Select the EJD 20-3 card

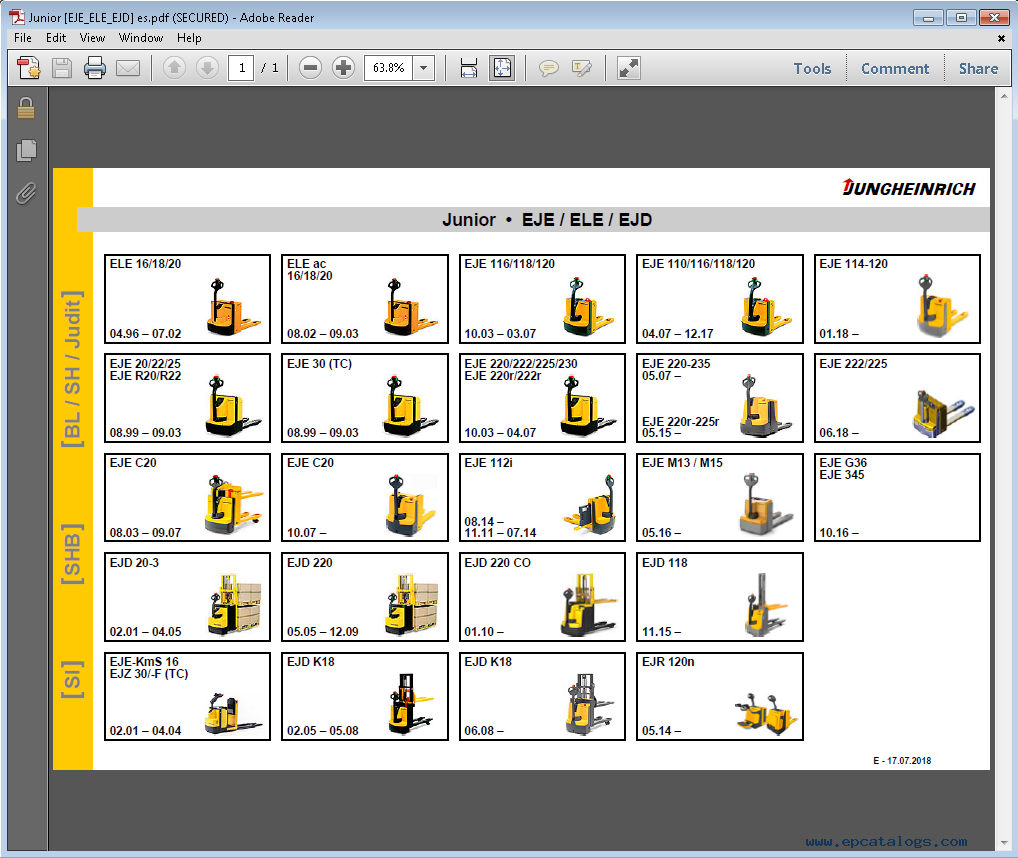pos(187,597)
